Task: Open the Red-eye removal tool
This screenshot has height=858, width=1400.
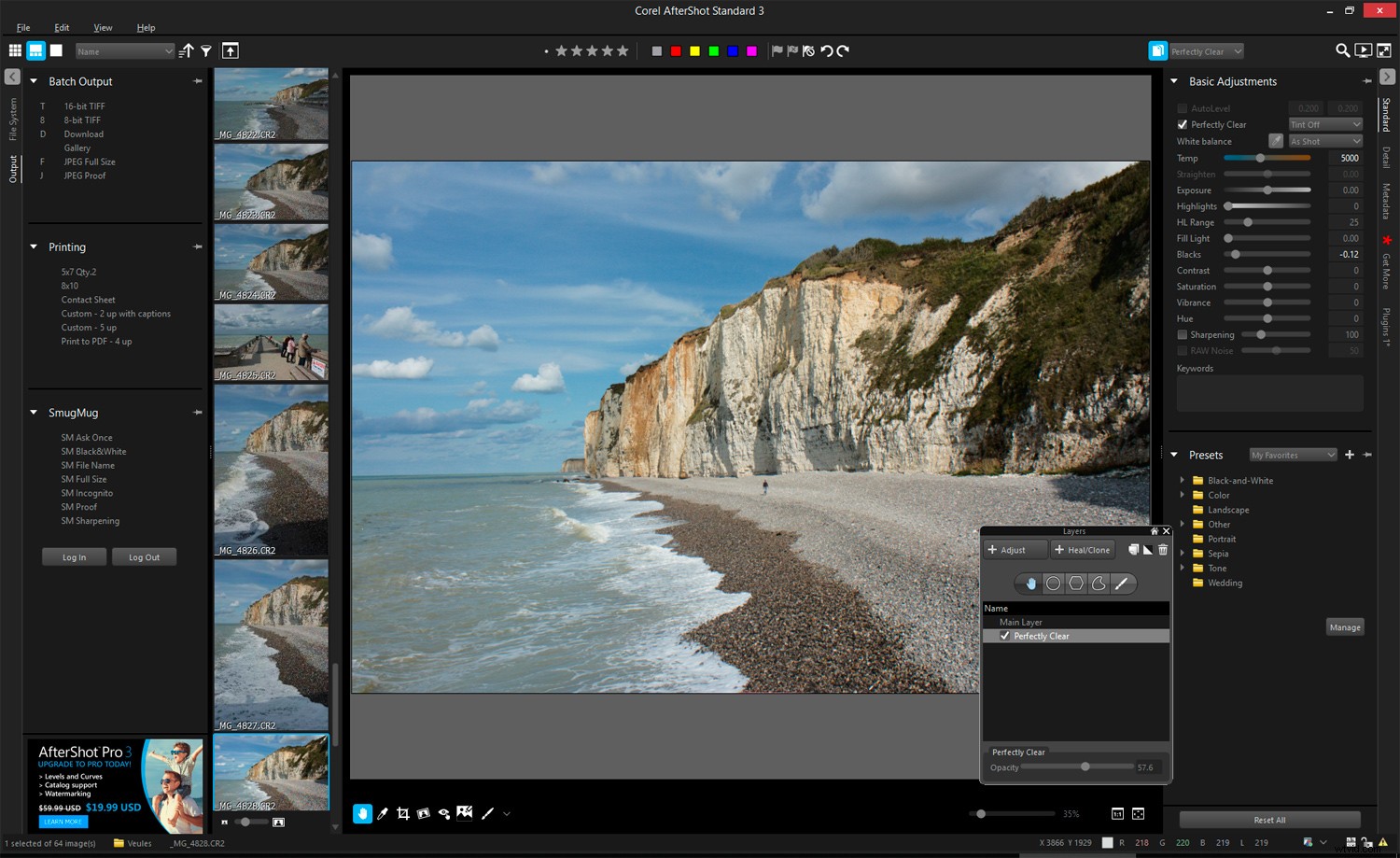Action: (443, 813)
